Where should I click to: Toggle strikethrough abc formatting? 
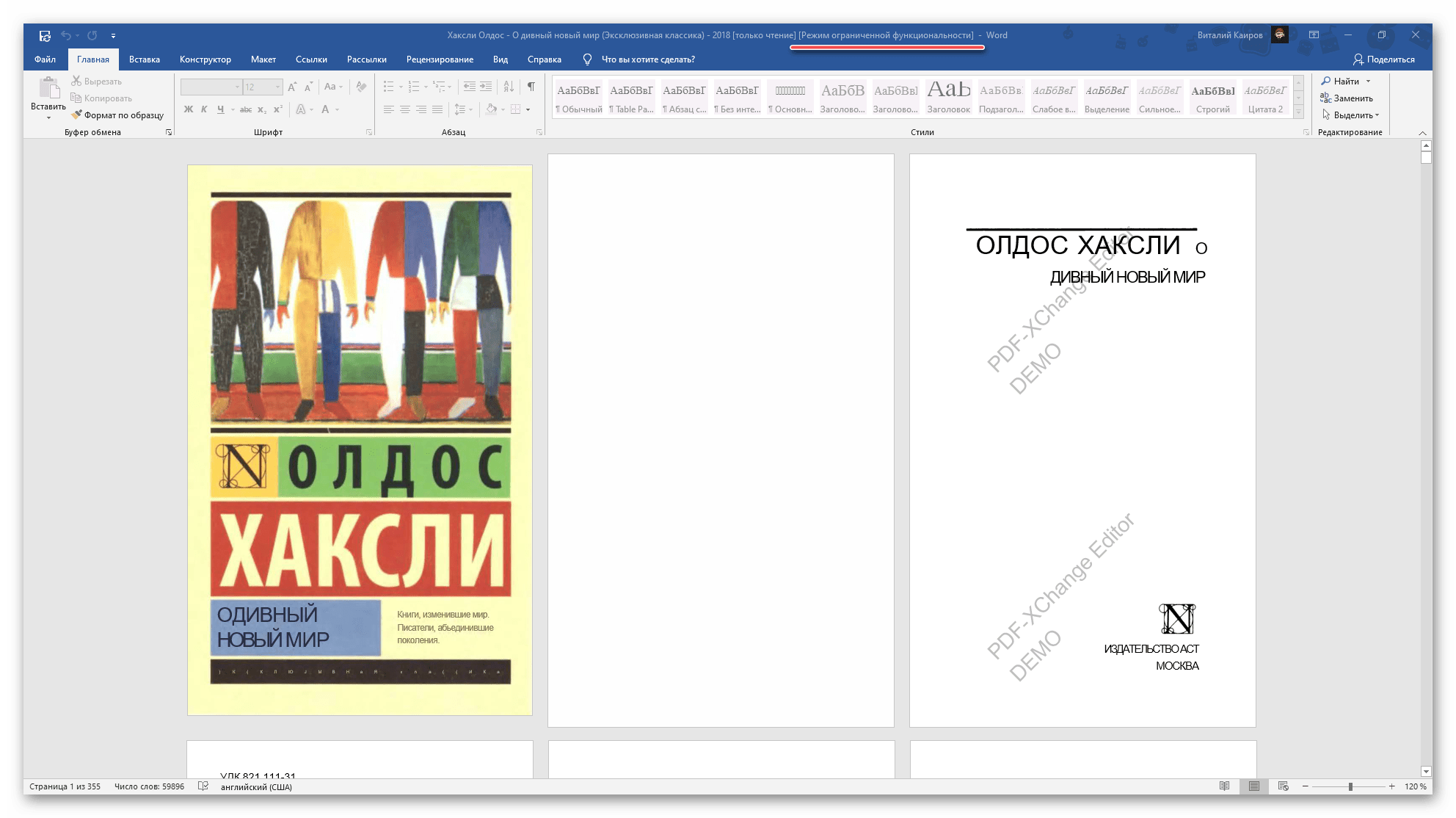(246, 109)
